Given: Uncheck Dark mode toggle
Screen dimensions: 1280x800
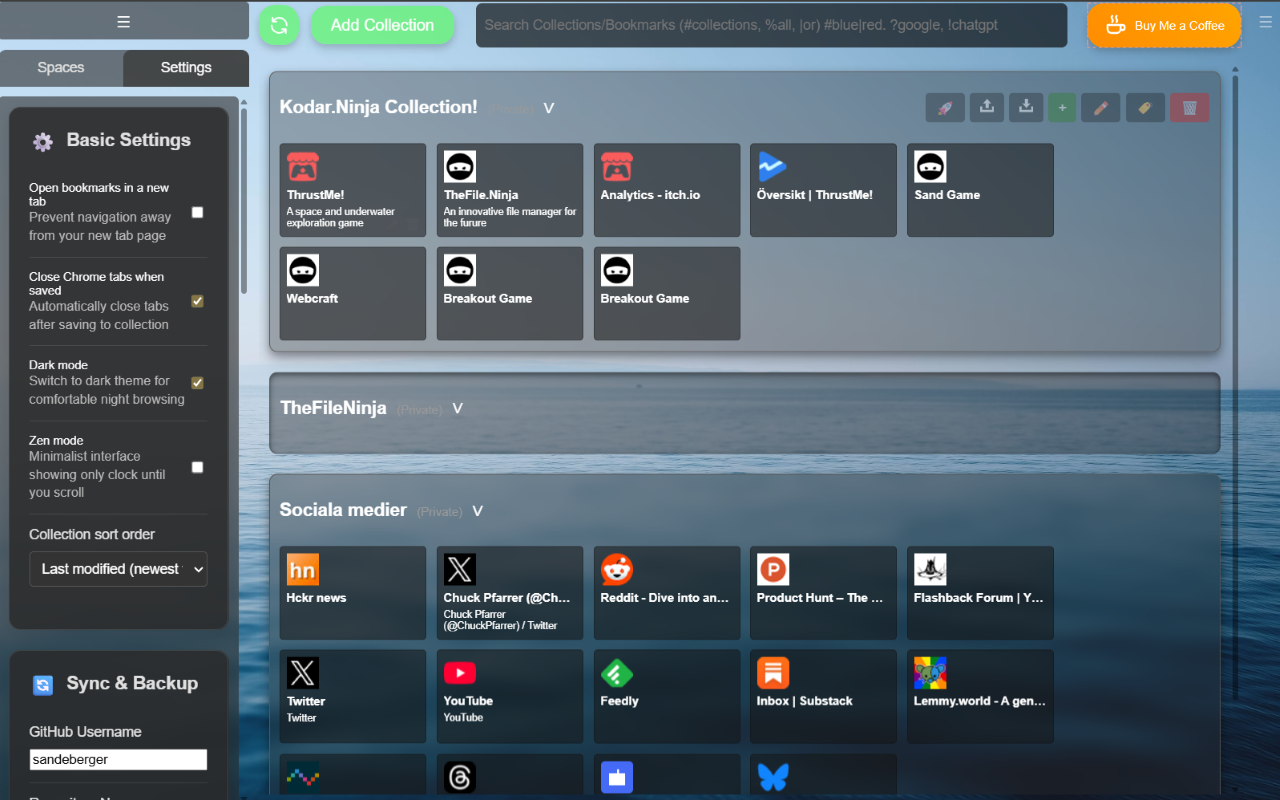Looking at the screenshot, I should point(197,382).
